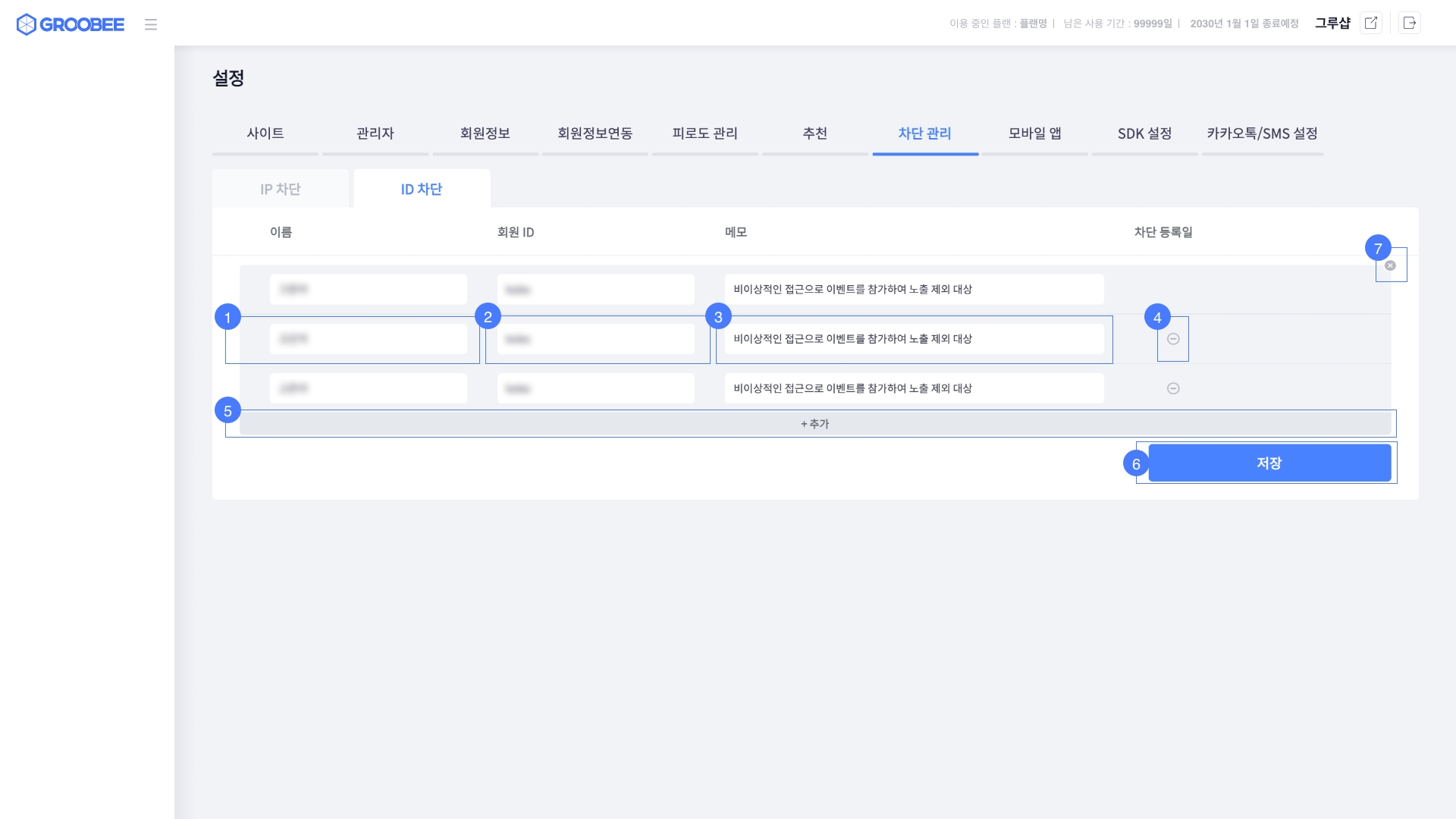Image resolution: width=1456 pixels, height=819 pixels.
Task: Toggle the hamburger sidebar menu
Action: (151, 24)
